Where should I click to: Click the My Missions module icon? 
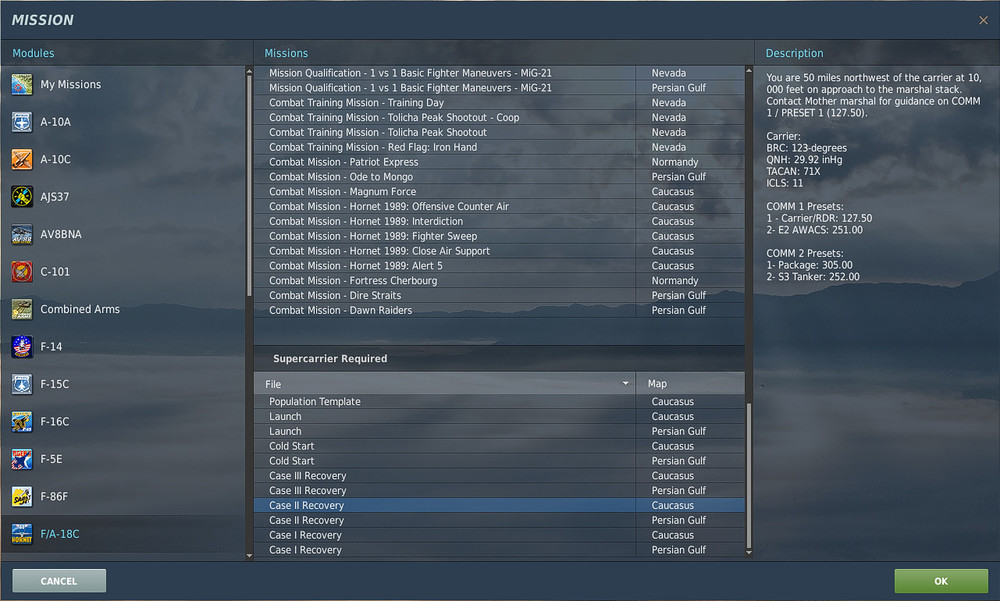[22, 84]
